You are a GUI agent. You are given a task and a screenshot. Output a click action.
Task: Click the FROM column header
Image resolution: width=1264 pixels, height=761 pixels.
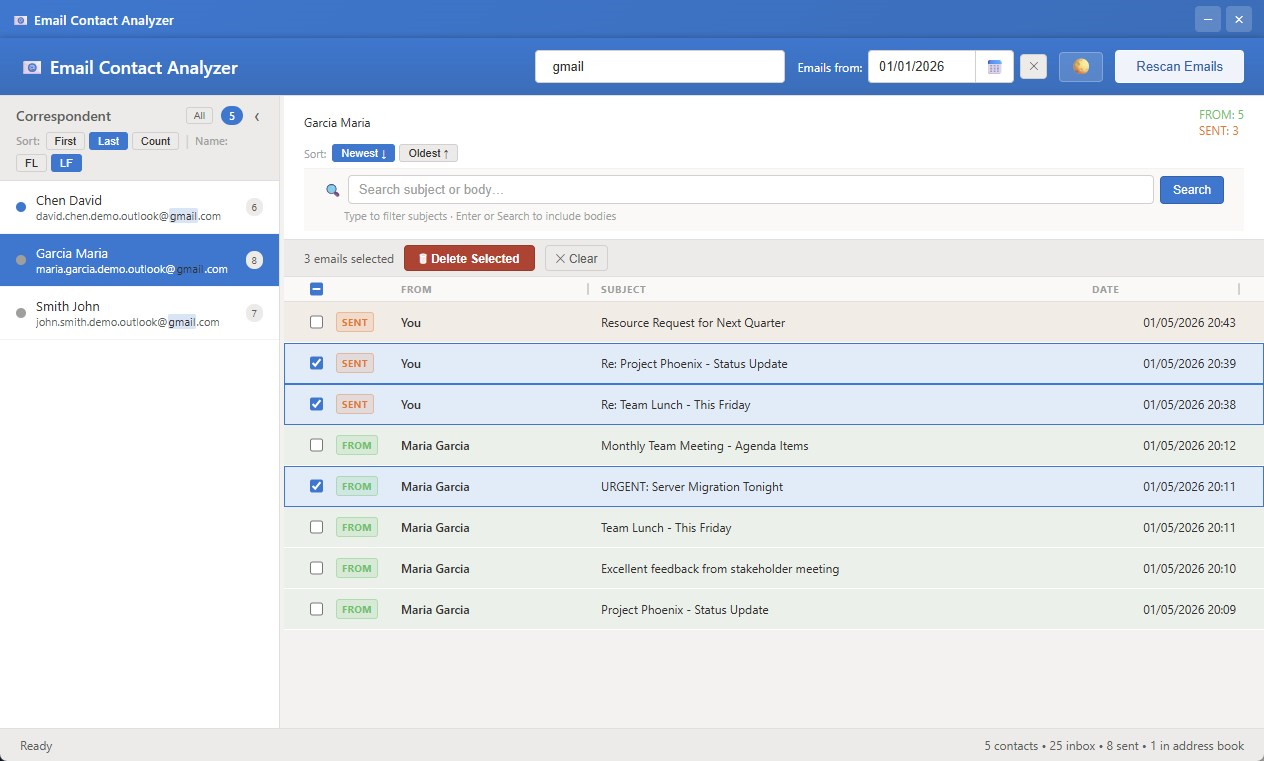coord(416,290)
